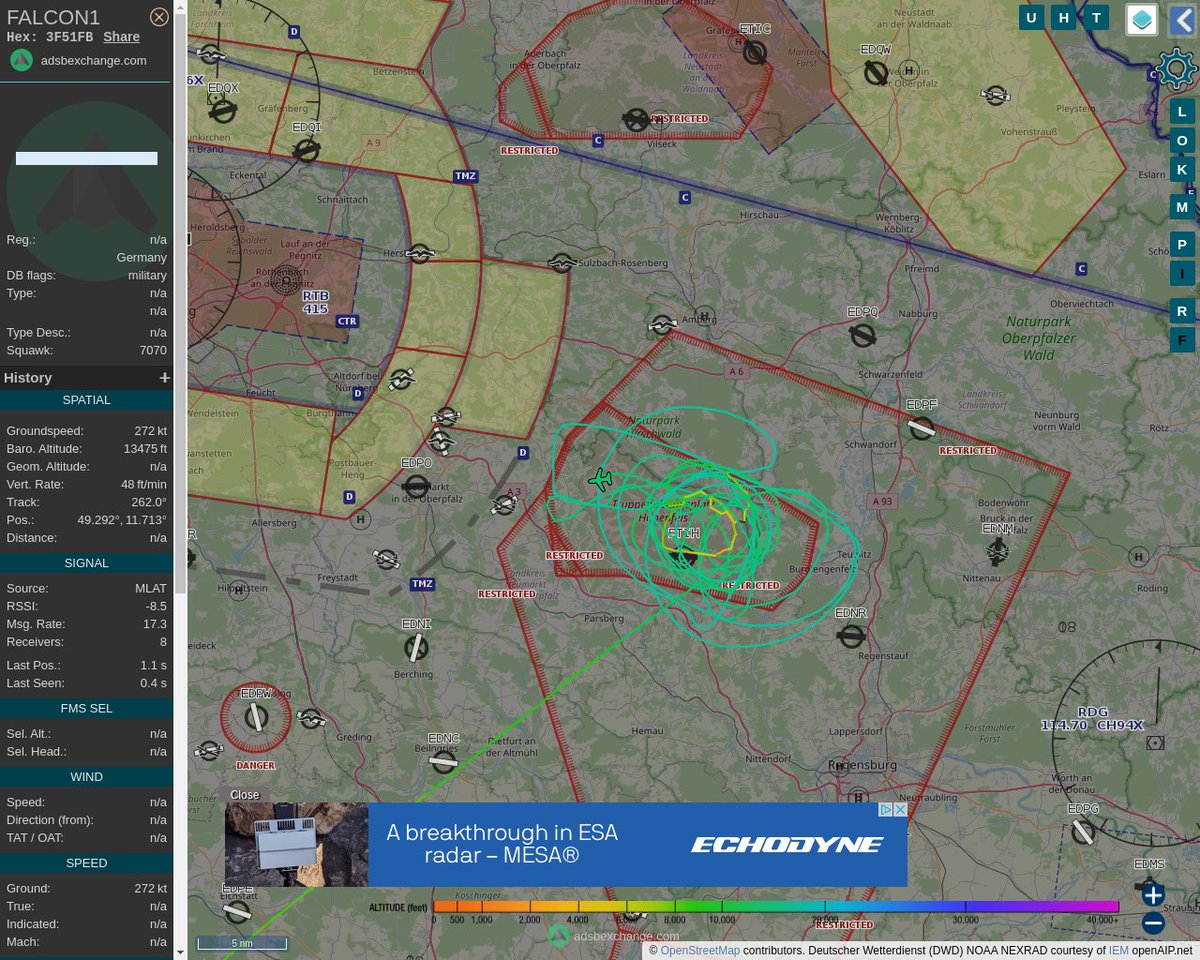1200x960 pixels.
Task: Toggle follow mode with the F button
Action: (x=1182, y=340)
